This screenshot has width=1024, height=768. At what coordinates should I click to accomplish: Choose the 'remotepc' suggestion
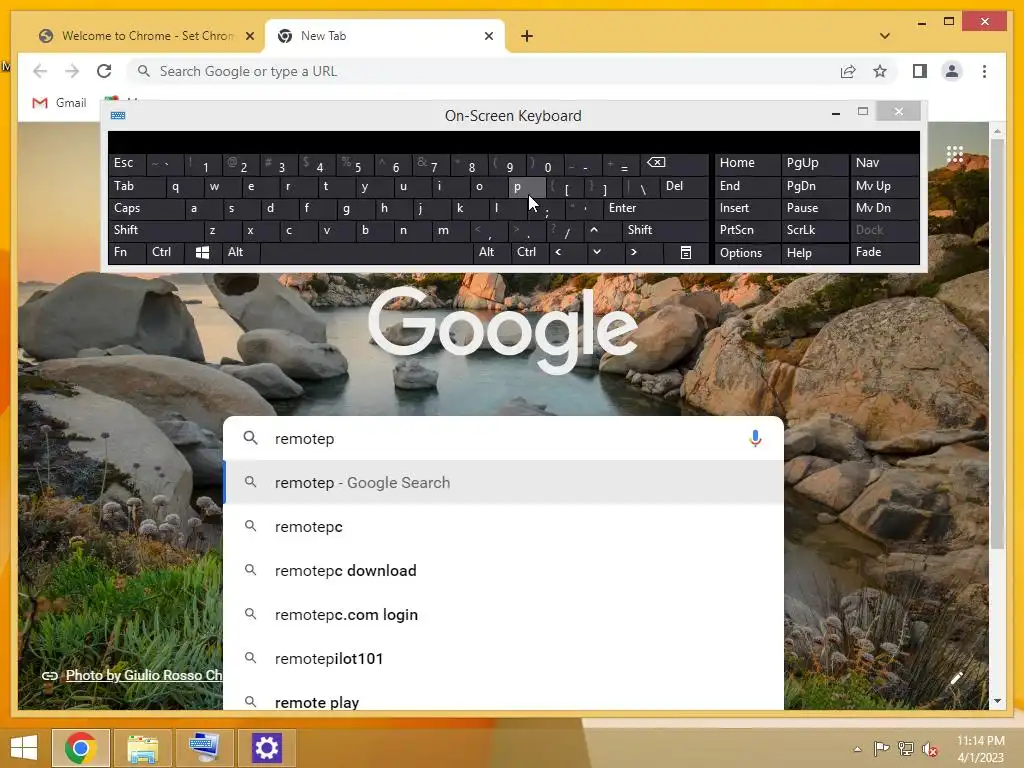503,526
